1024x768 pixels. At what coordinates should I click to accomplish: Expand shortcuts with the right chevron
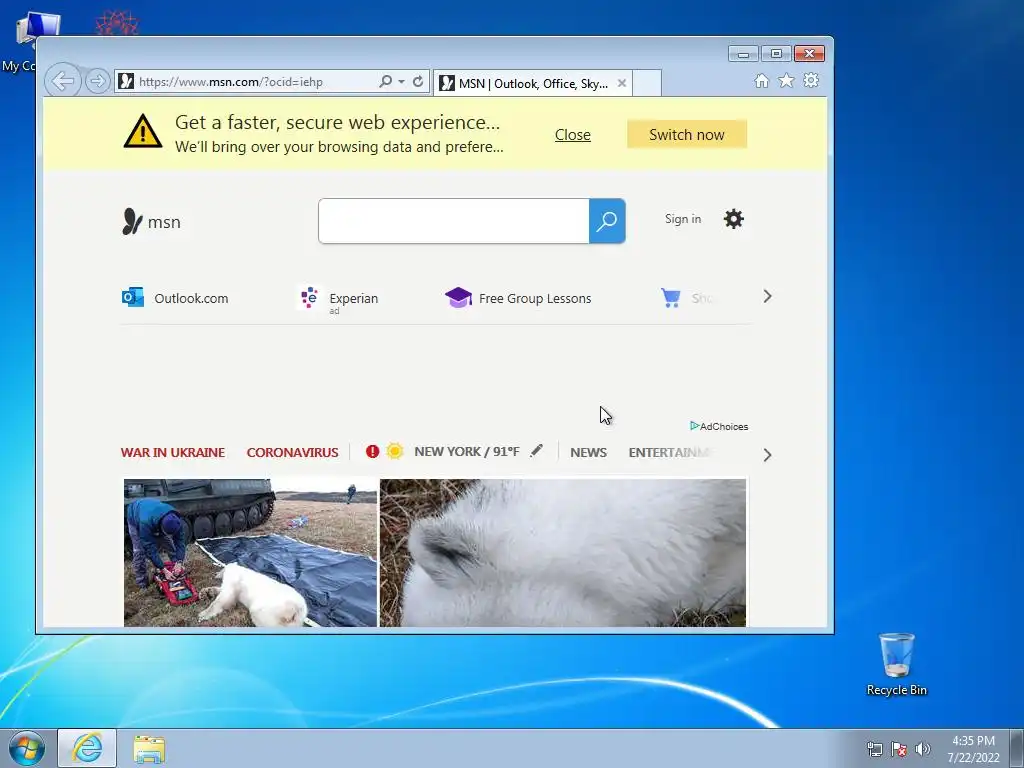[x=767, y=296]
